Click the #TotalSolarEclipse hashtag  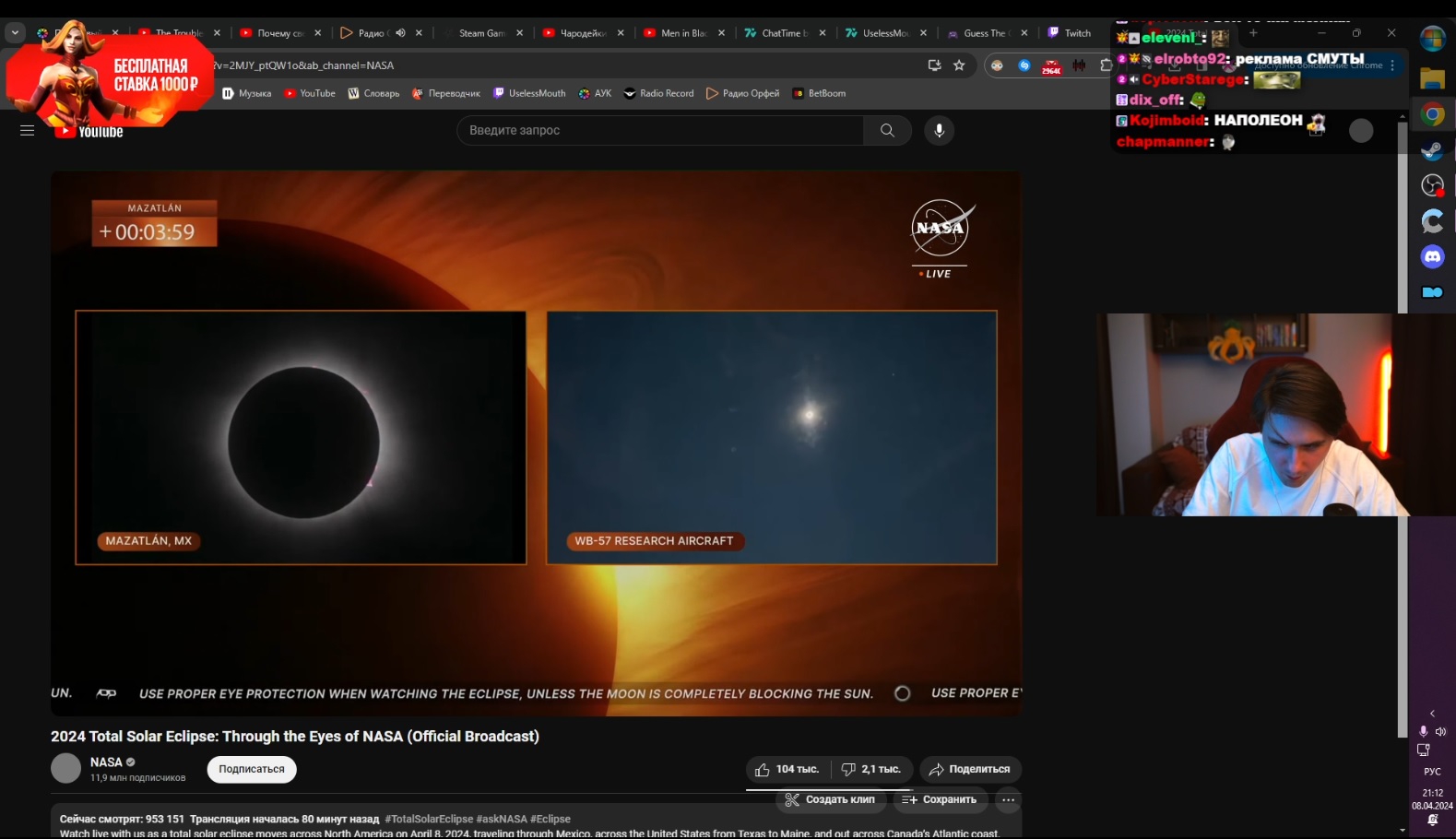coord(429,819)
